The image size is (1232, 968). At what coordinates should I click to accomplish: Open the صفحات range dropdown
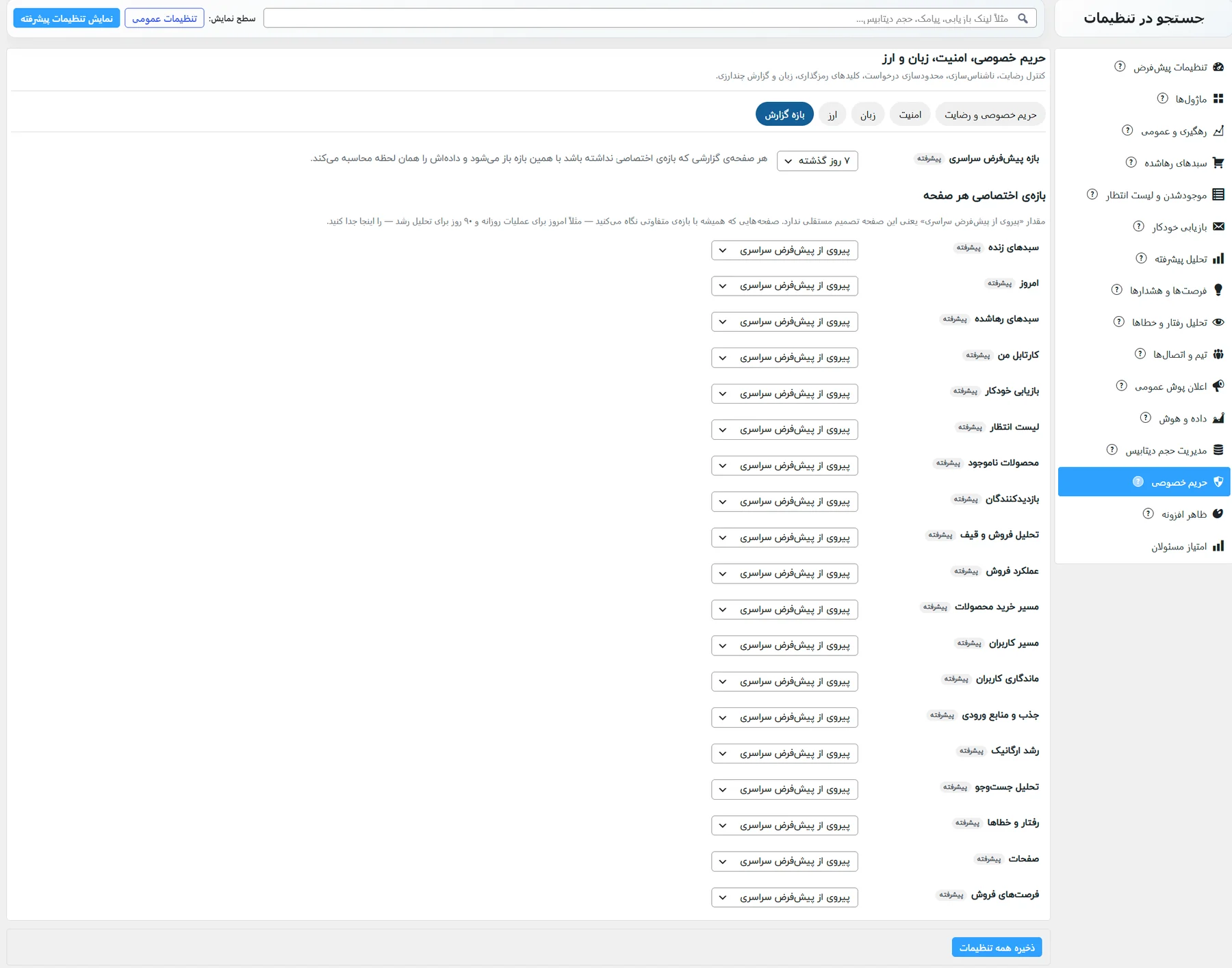pos(784,862)
